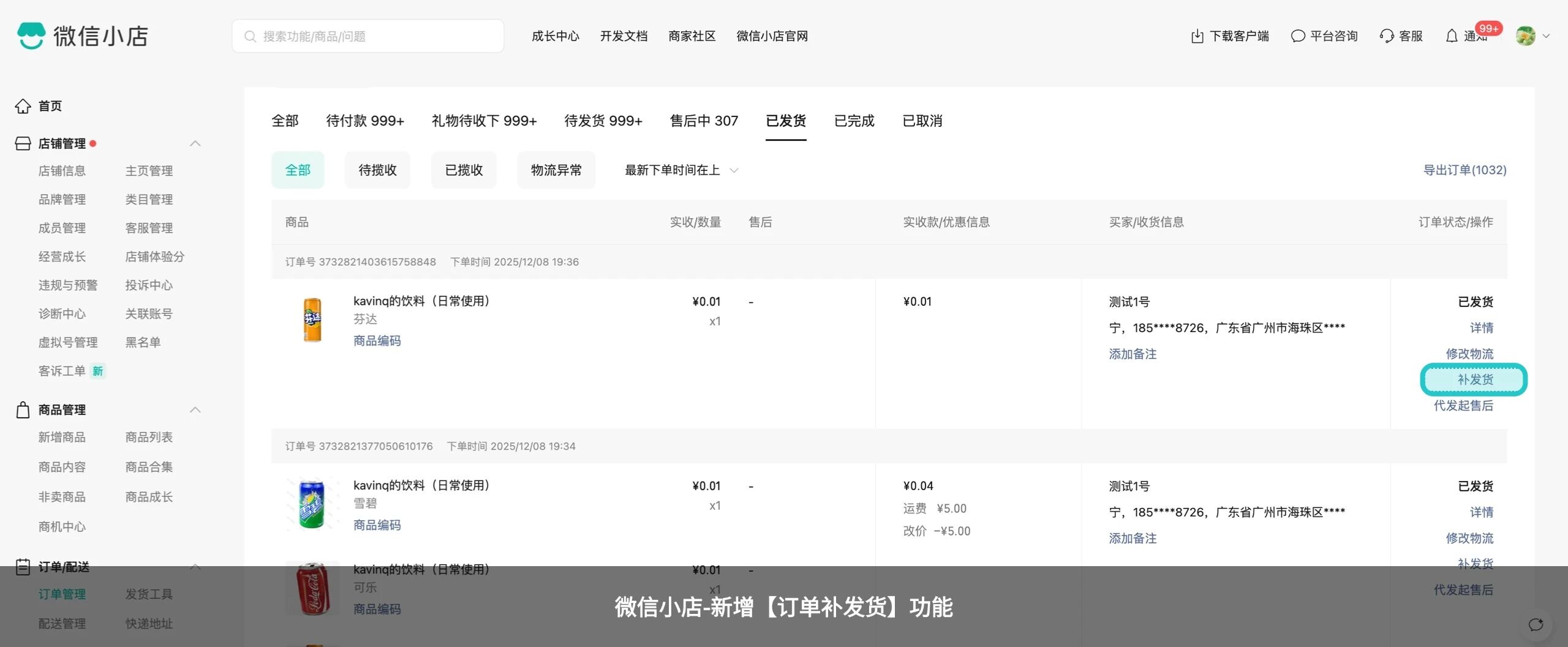Click 添加备注 for the 雪碧 order
The width and height of the screenshot is (1568, 647).
pyautogui.click(x=1133, y=539)
